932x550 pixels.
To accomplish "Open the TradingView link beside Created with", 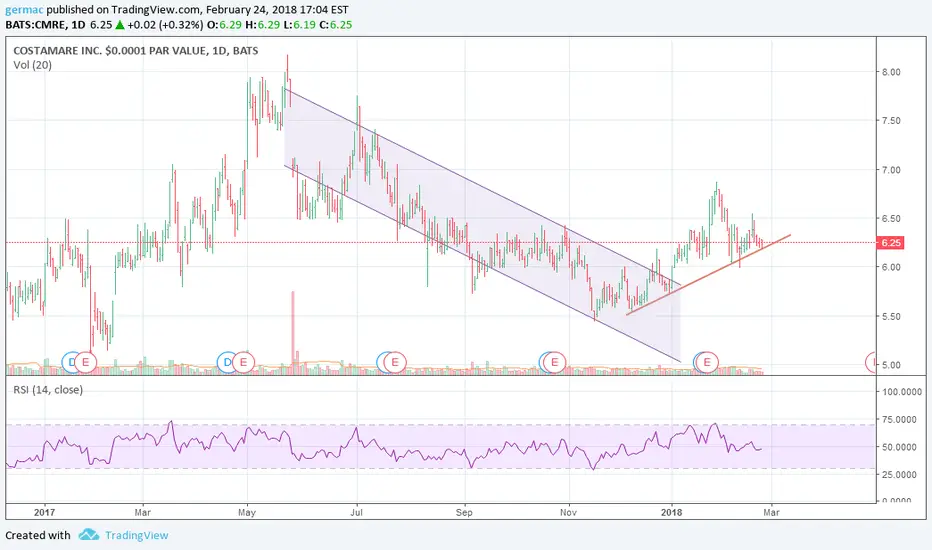I will click(137, 535).
